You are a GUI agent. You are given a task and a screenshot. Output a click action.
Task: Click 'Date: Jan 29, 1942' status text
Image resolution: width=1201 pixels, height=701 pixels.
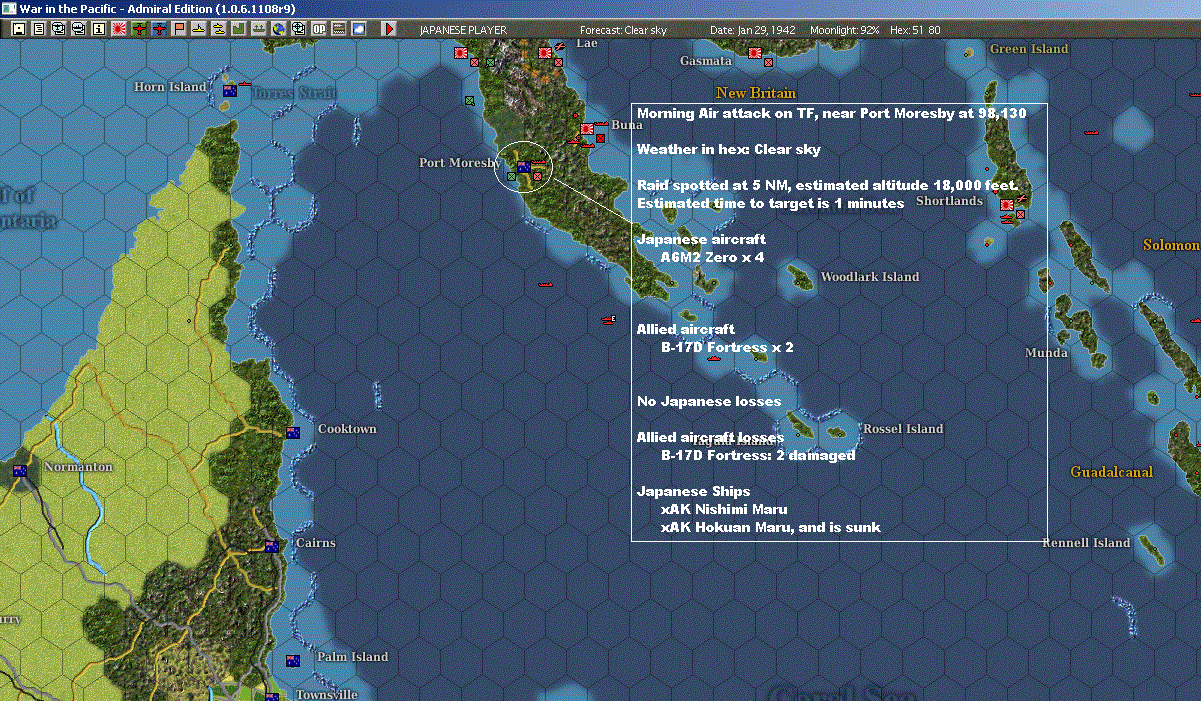tap(751, 30)
